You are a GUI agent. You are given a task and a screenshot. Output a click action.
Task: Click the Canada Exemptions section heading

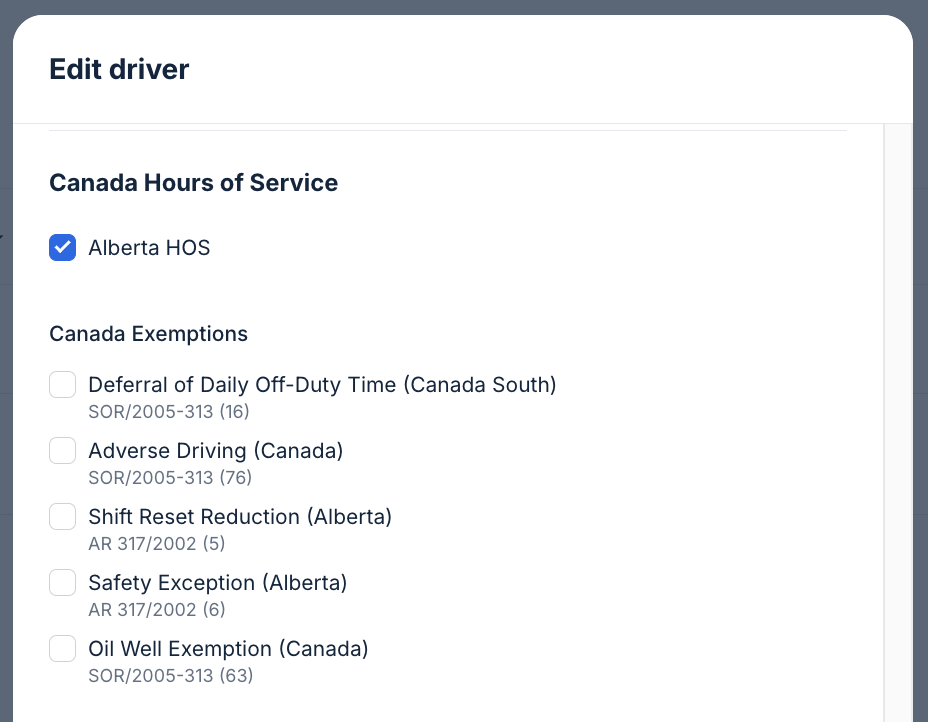(x=149, y=333)
